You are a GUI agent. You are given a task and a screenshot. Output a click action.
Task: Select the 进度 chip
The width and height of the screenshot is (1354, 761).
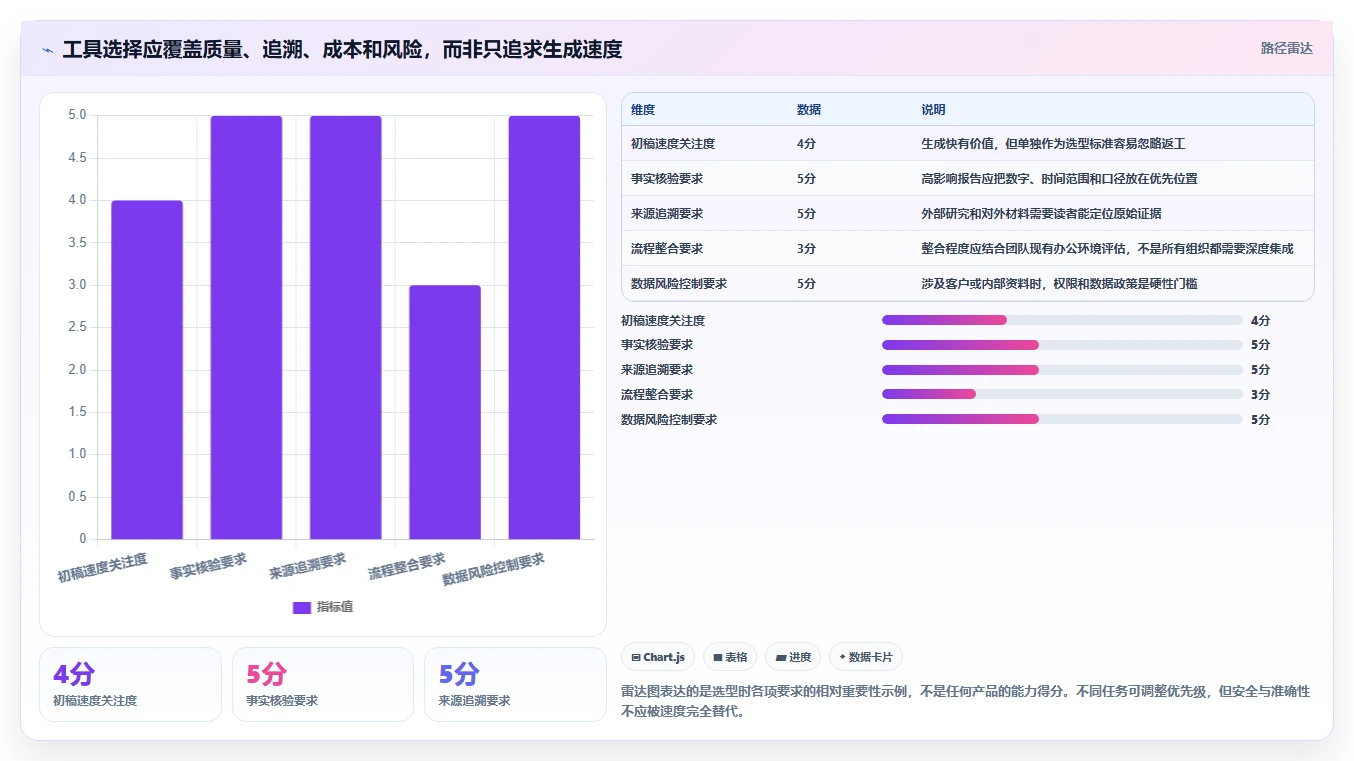point(793,657)
